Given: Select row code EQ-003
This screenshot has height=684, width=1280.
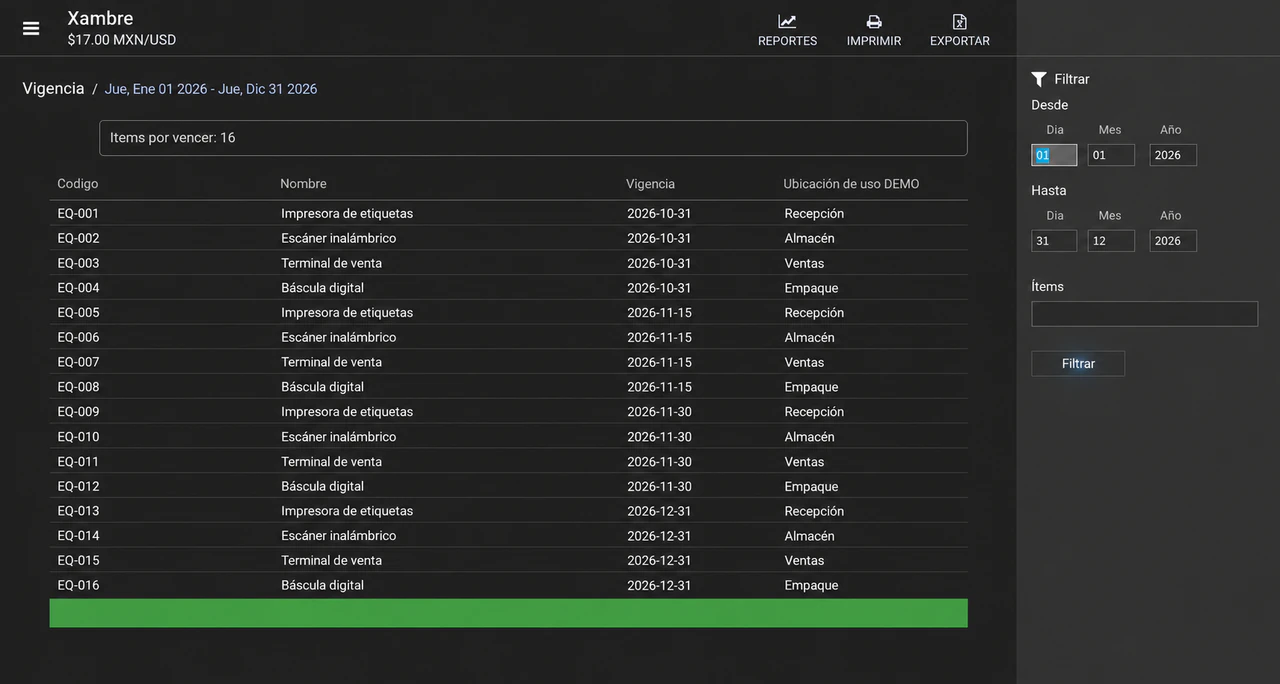Looking at the screenshot, I should pos(78,263).
